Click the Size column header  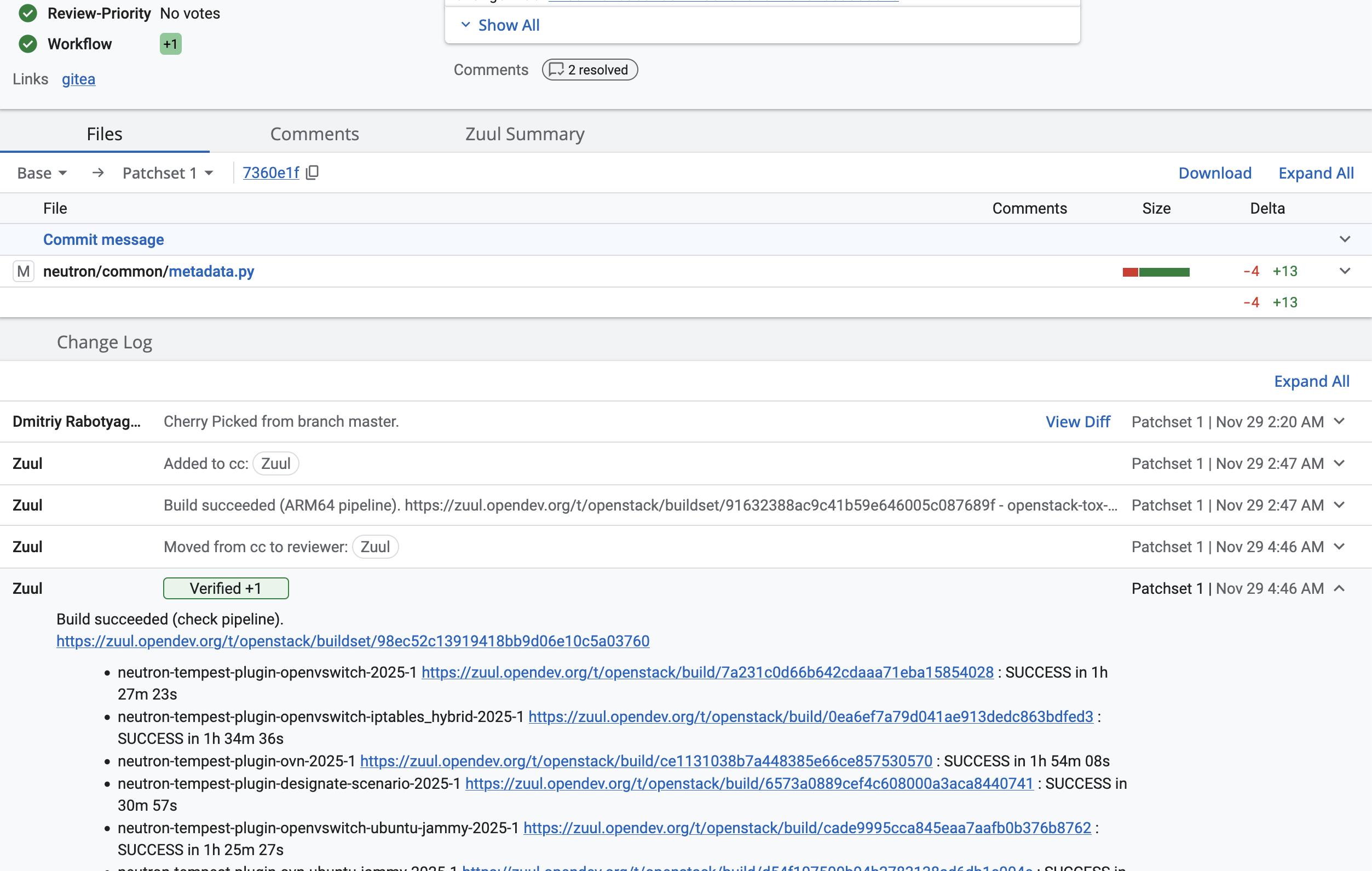[x=1156, y=209]
